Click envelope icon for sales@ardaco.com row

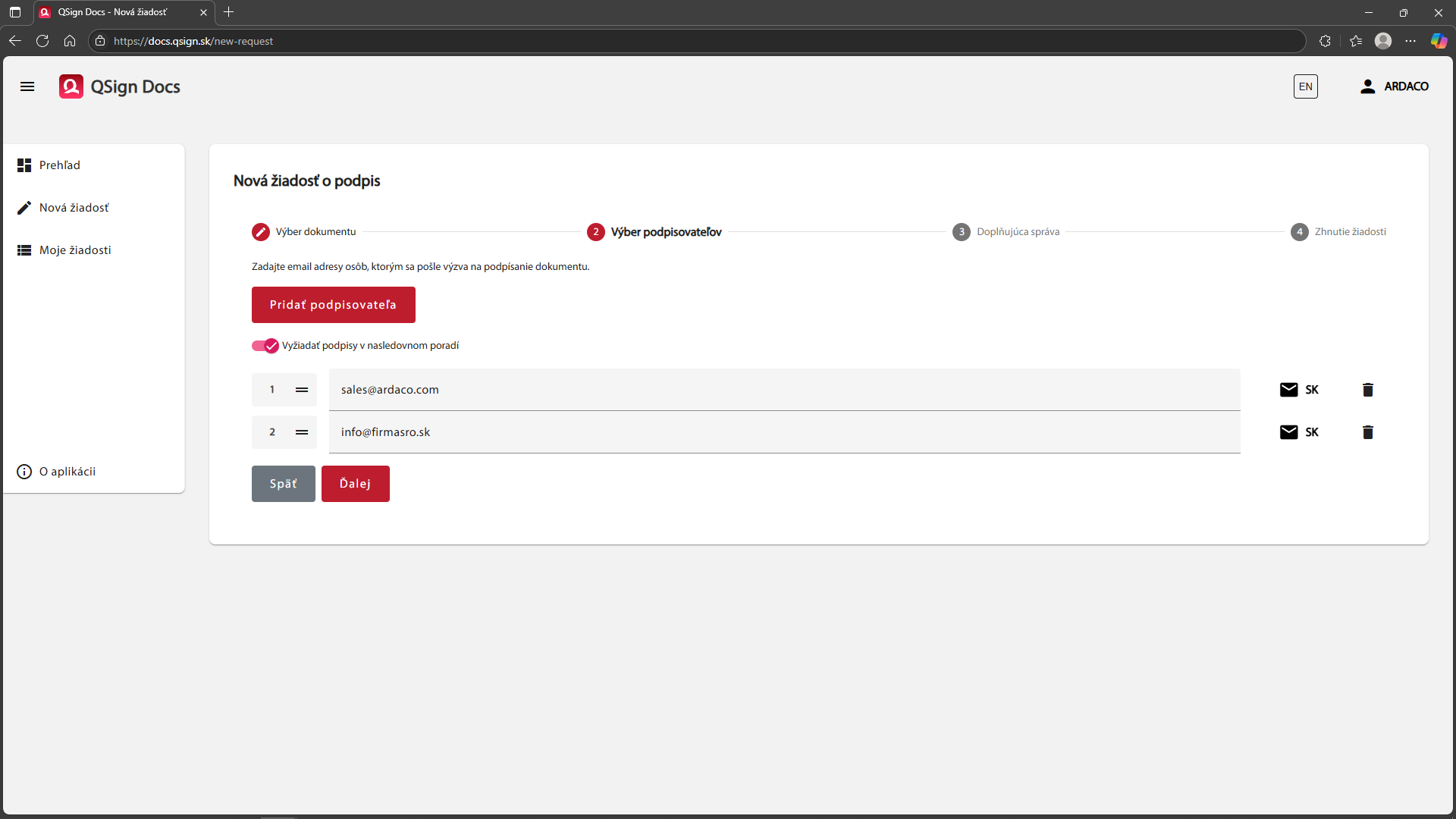(x=1288, y=390)
